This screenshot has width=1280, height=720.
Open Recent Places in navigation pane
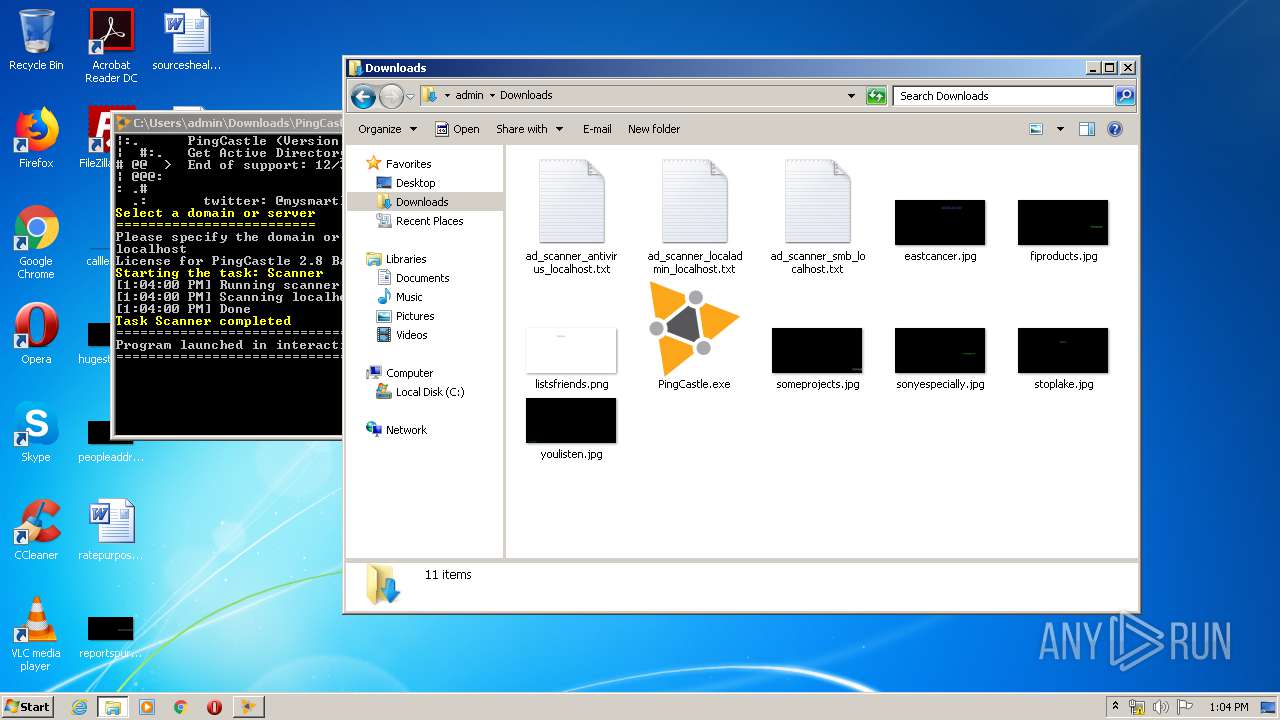[x=429, y=221]
